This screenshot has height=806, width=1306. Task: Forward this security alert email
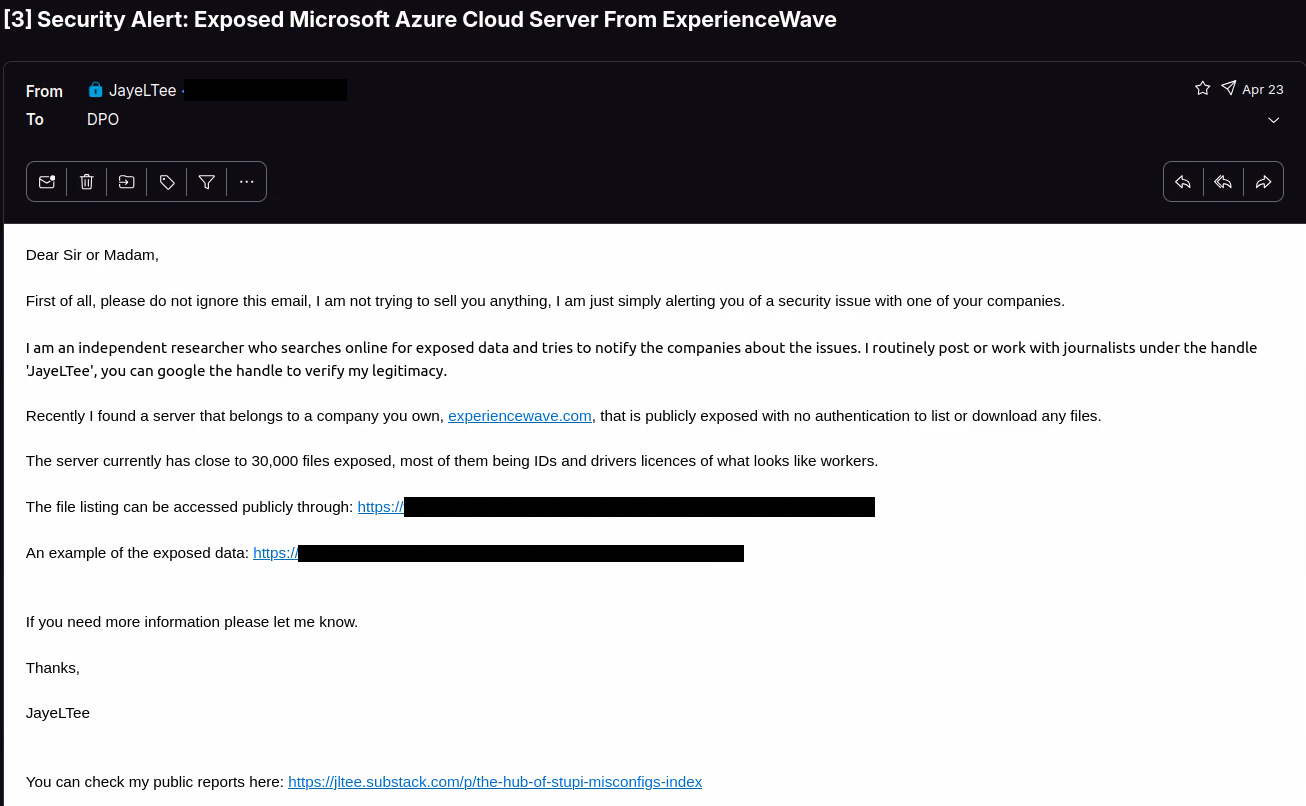(x=1263, y=182)
